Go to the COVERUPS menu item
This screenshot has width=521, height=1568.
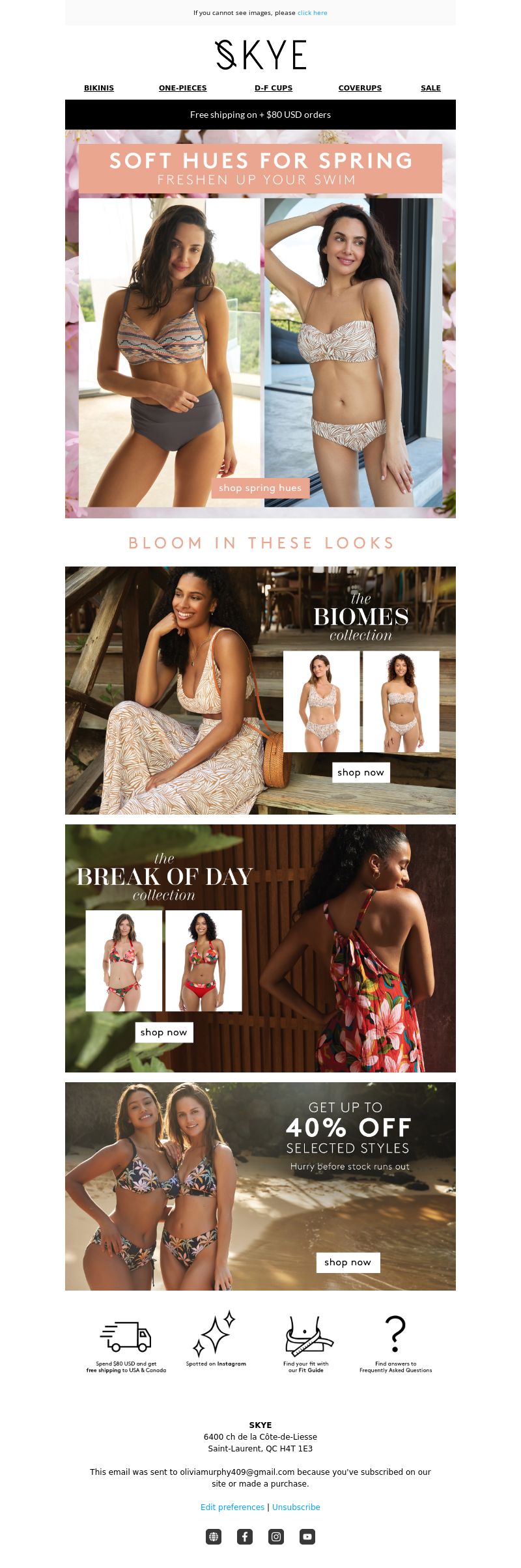(360, 88)
